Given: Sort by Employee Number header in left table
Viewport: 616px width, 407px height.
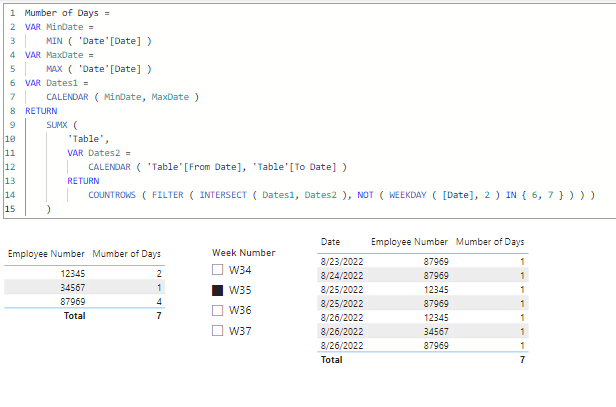Looking at the screenshot, I should pos(46,254).
